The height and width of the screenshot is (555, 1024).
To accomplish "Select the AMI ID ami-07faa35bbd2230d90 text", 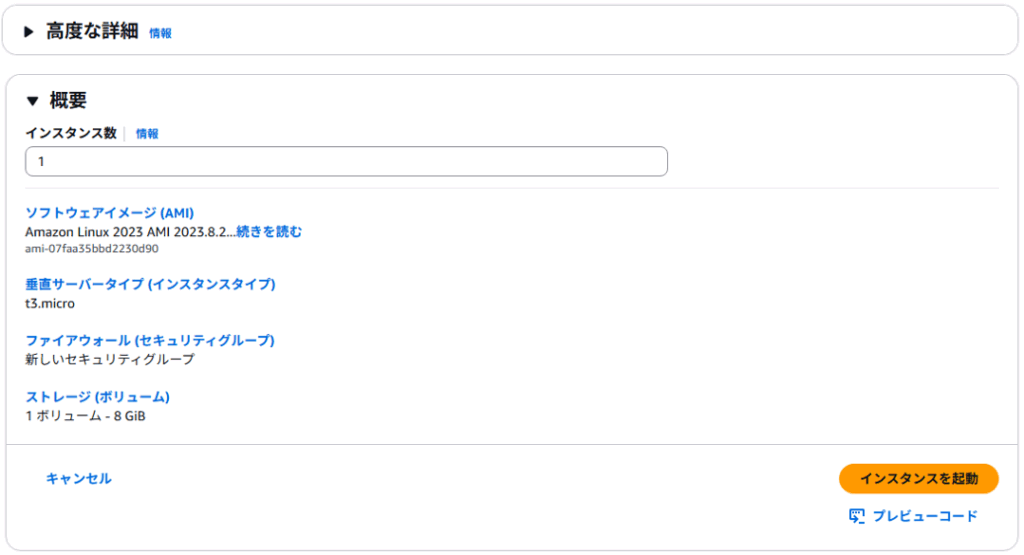I will (91, 249).
